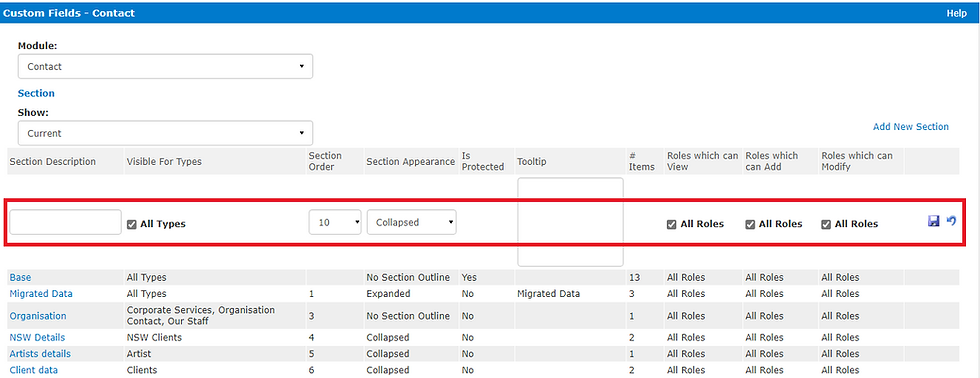The image size is (980, 378).
Task: Click the Section Appearance column header
Action: tap(411, 161)
